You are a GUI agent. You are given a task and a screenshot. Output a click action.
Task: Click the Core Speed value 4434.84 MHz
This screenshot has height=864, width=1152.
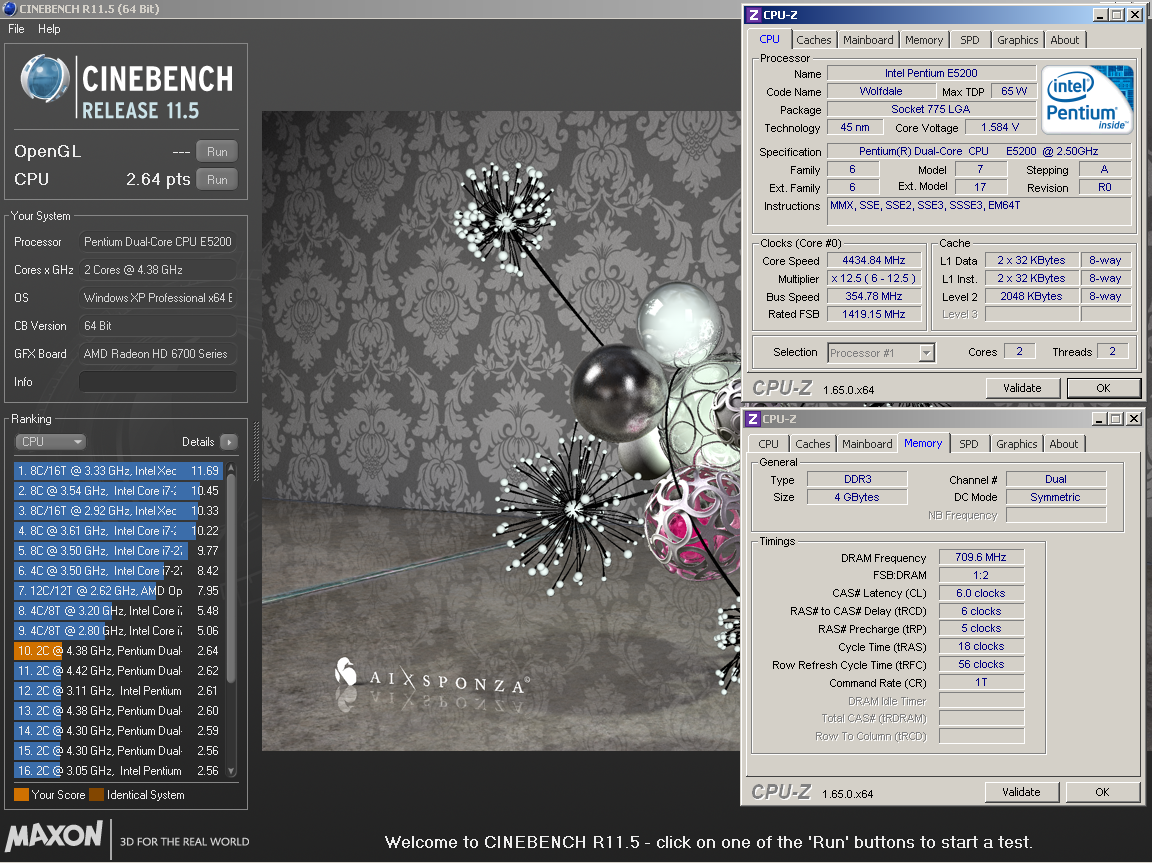point(874,260)
